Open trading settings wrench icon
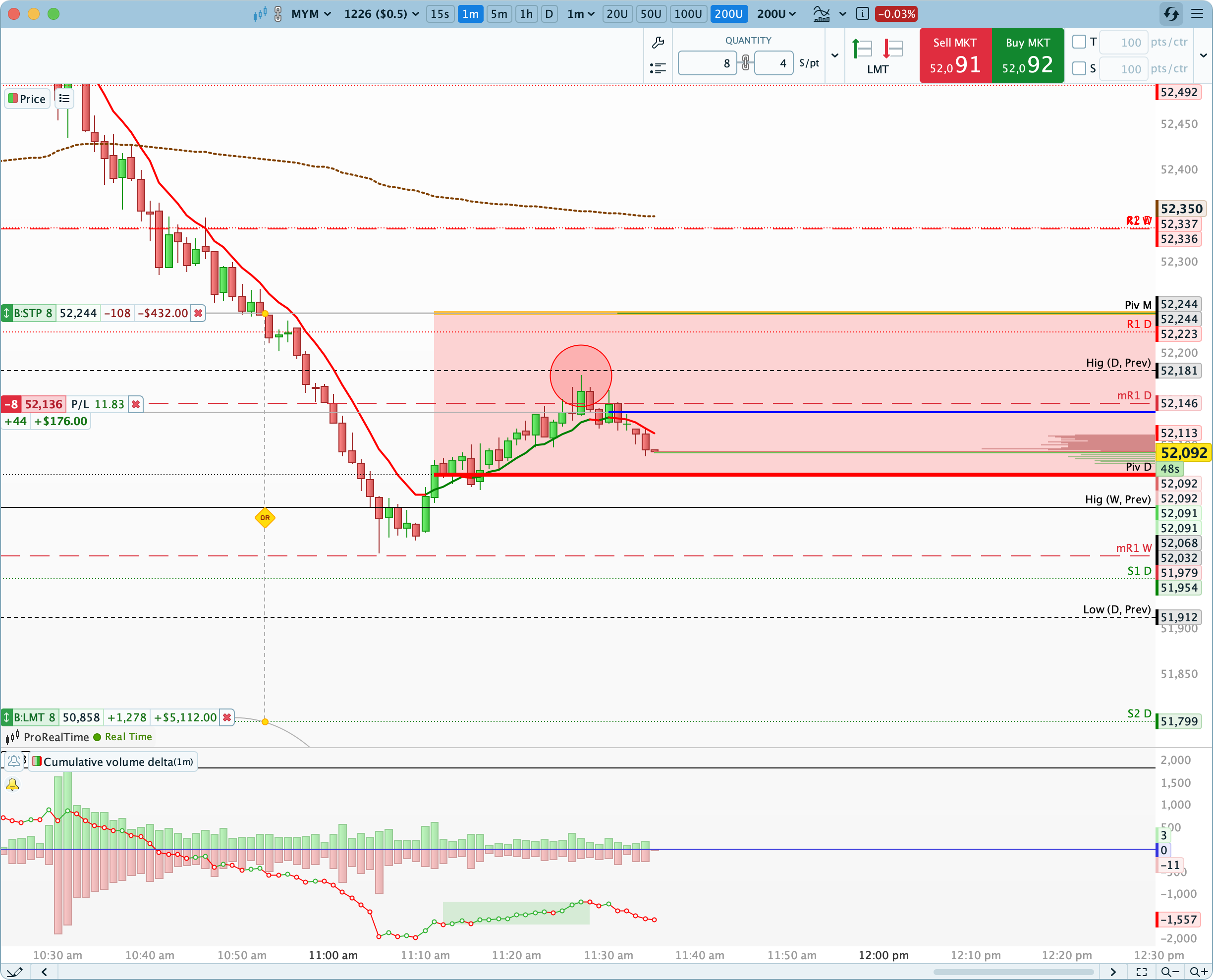1213x980 pixels. [x=658, y=42]
